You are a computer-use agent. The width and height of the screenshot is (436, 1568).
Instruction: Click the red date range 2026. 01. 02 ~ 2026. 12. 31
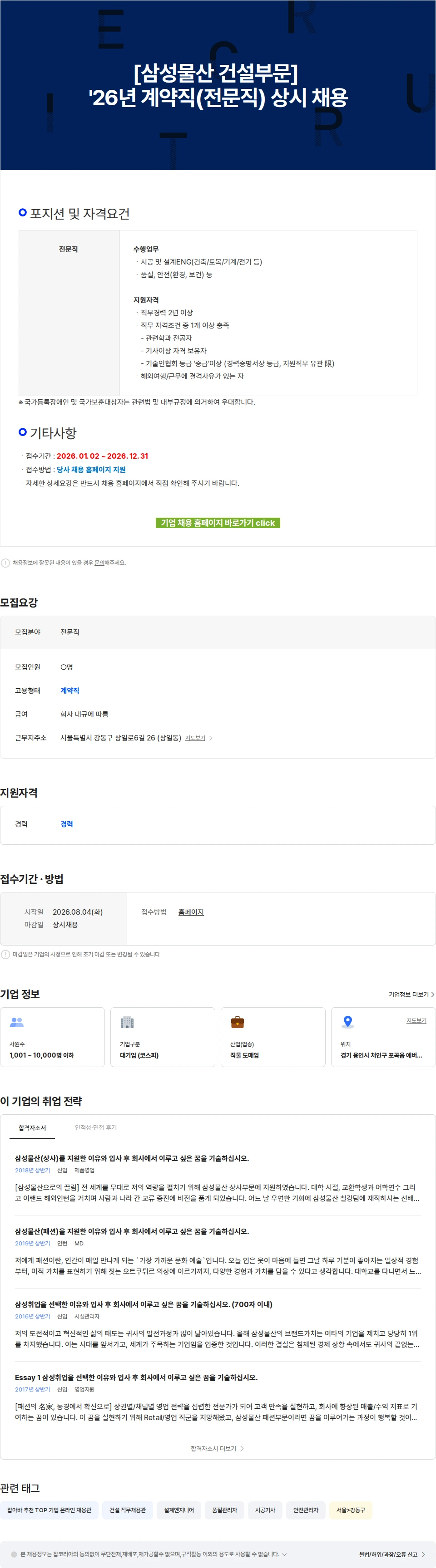(102, 456)
